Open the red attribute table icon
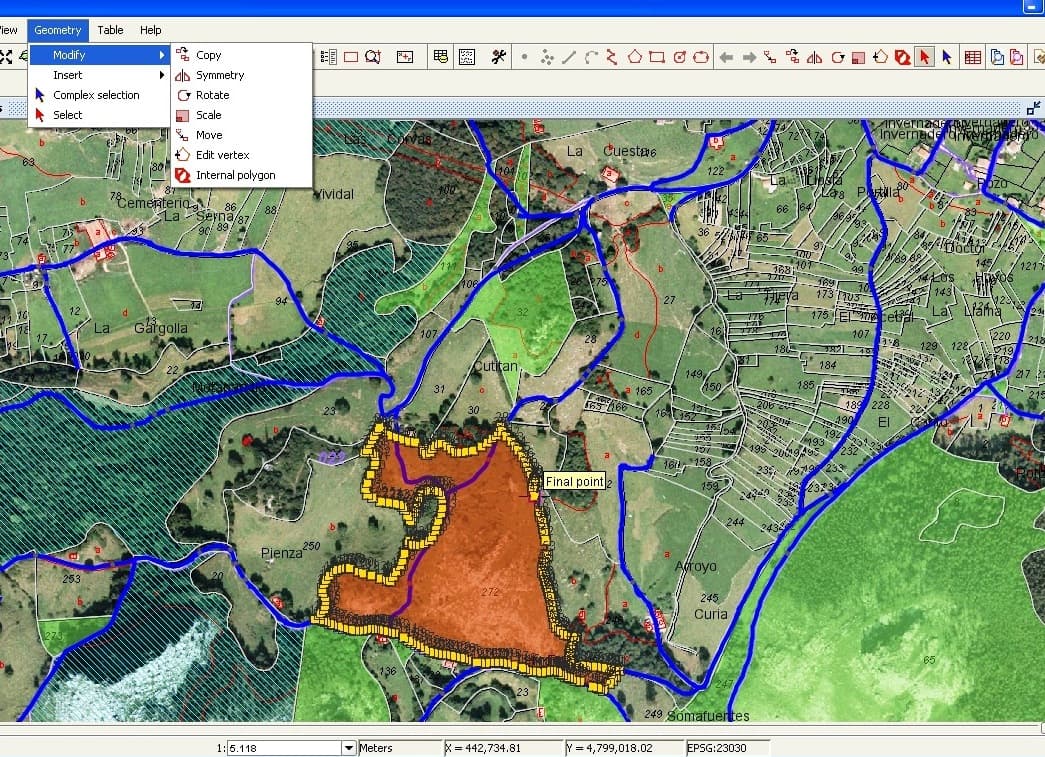The image size is (1045, 757). click(973, 57)
